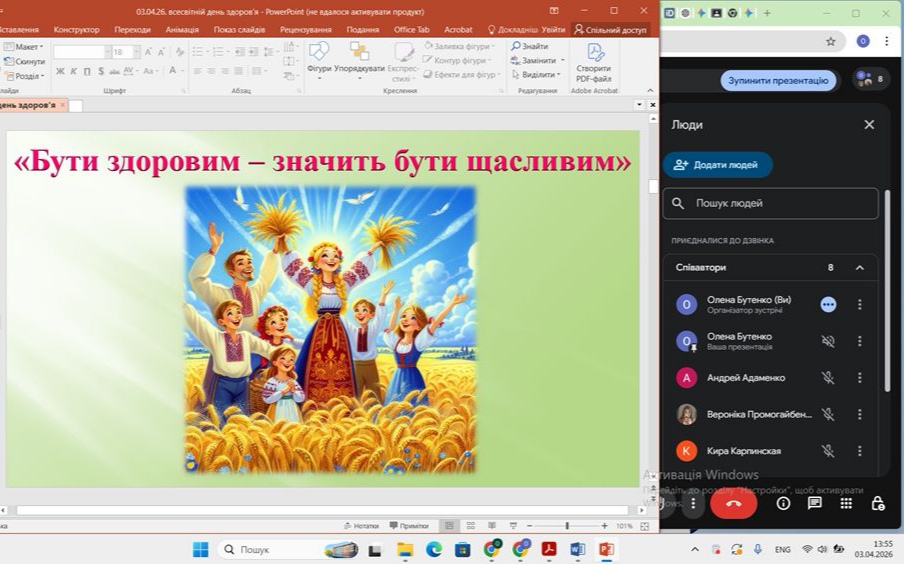Toggle the mute icon for Вероніка Промогайбенко

click(x=828, y=414)
